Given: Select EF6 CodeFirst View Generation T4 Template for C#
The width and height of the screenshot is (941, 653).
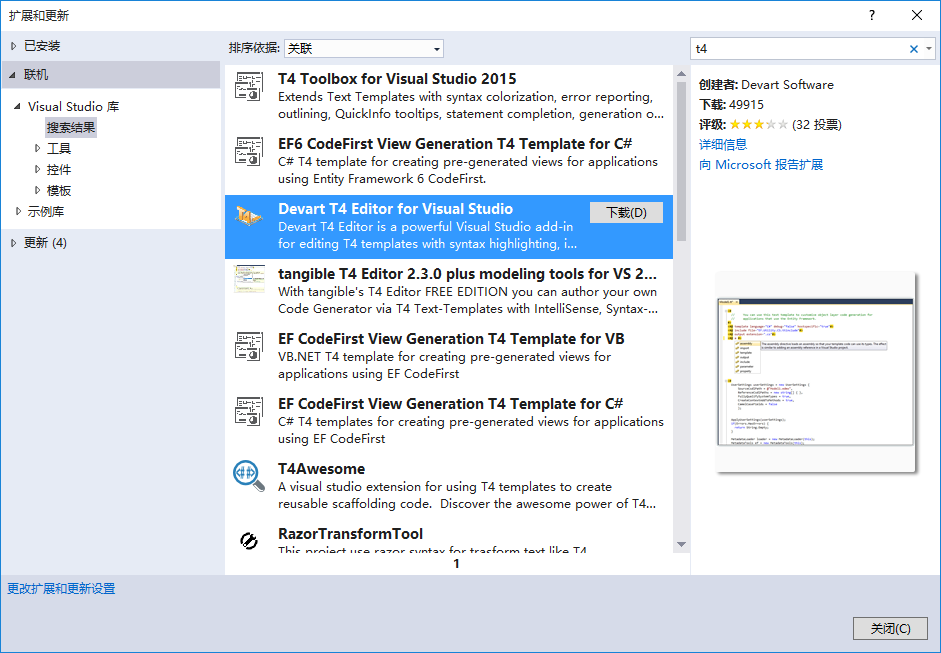Looking at the screenshot, I should point(454,144).
